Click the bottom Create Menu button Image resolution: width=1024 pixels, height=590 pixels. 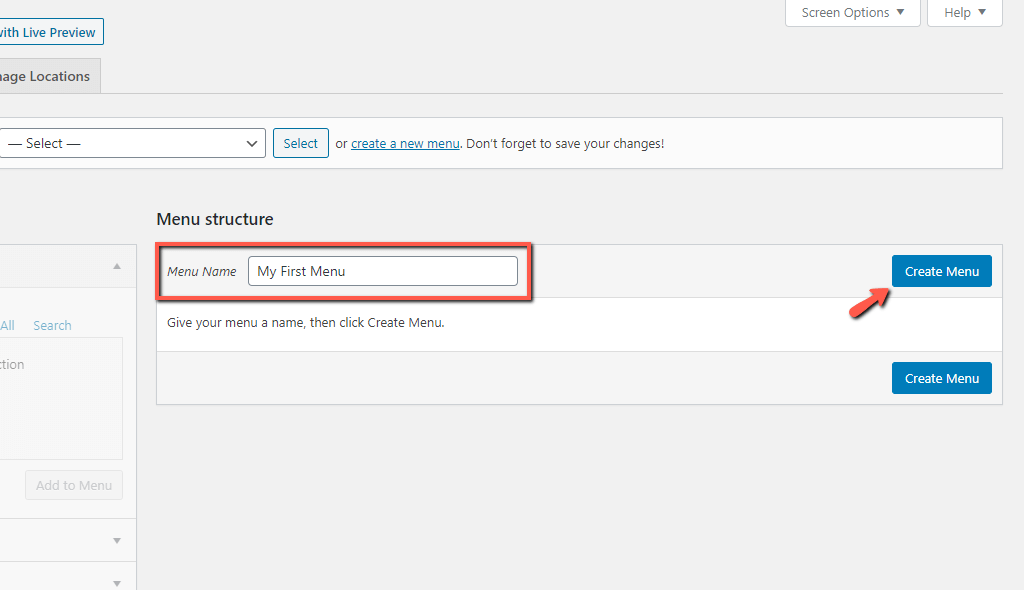942,378
